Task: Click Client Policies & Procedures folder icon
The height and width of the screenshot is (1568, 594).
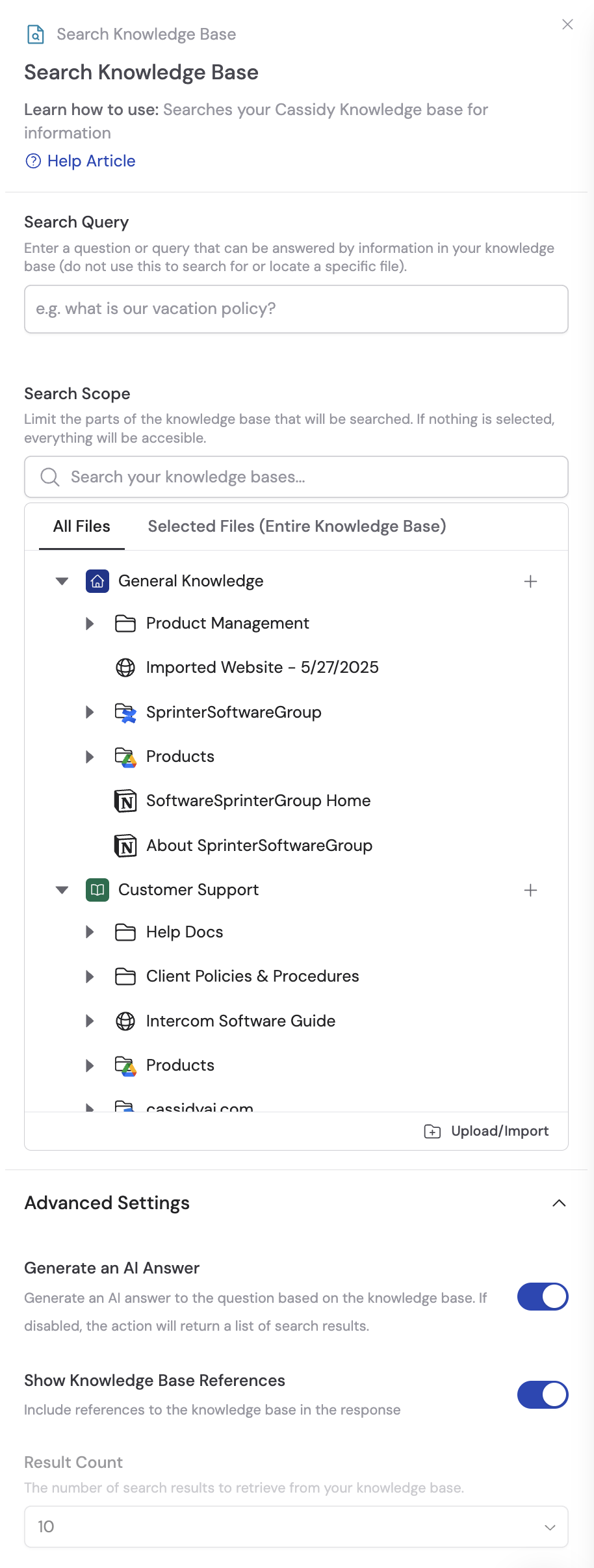Action: pyautogui.click(x=125, y=976)
